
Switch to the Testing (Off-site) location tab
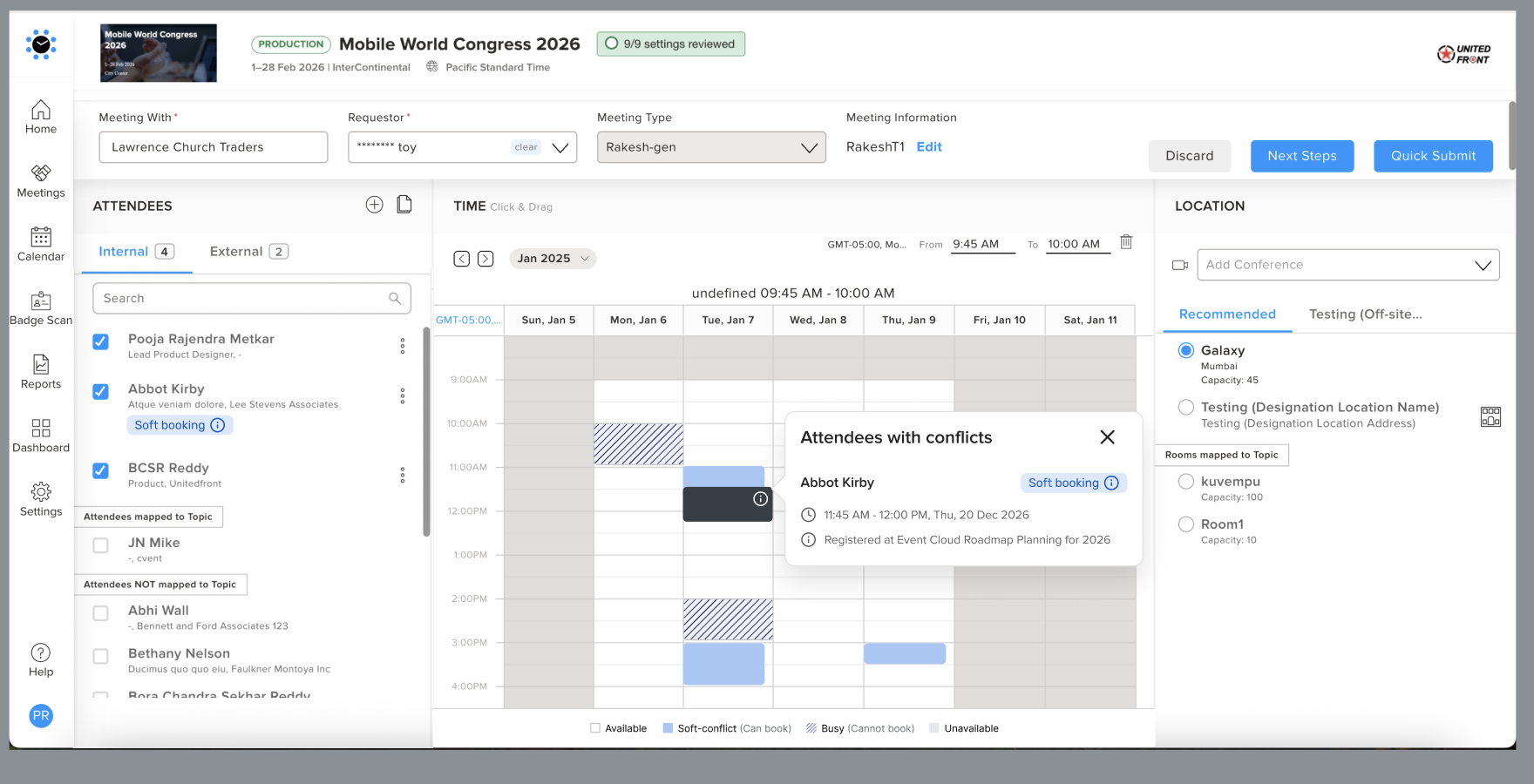click(x=1365, y=314)
